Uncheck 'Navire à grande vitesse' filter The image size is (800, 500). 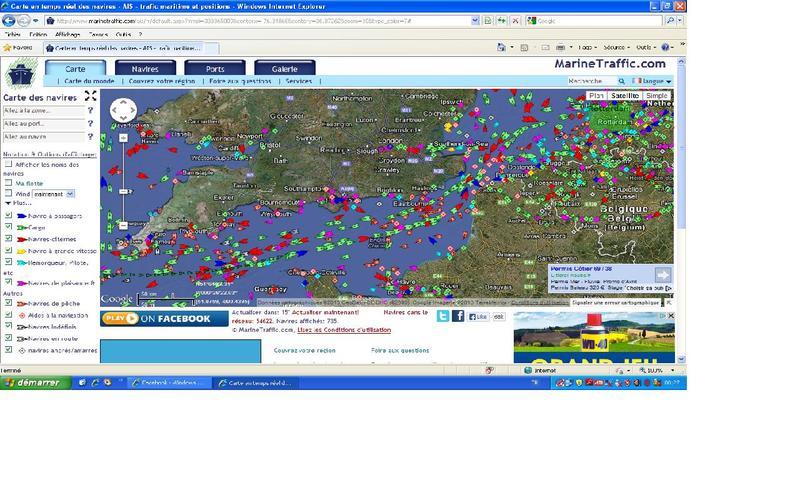(8, 251)
